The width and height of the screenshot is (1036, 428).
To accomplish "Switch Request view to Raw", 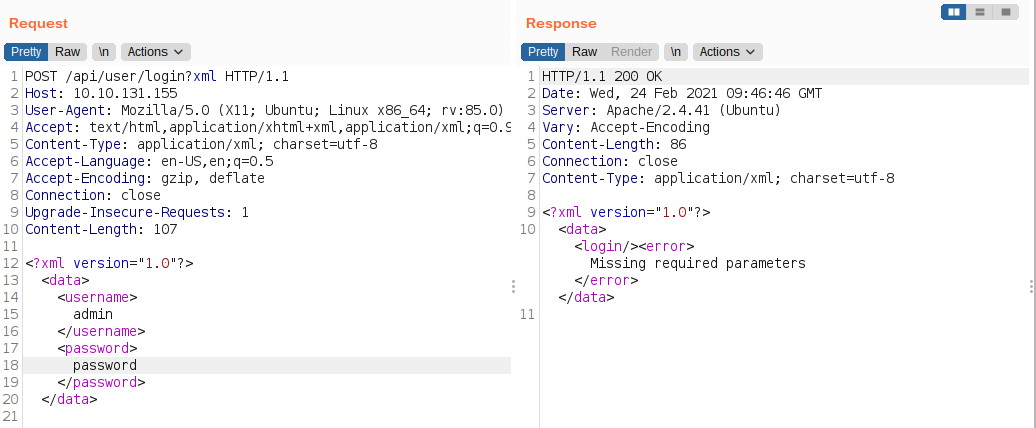I will [67, 52].
